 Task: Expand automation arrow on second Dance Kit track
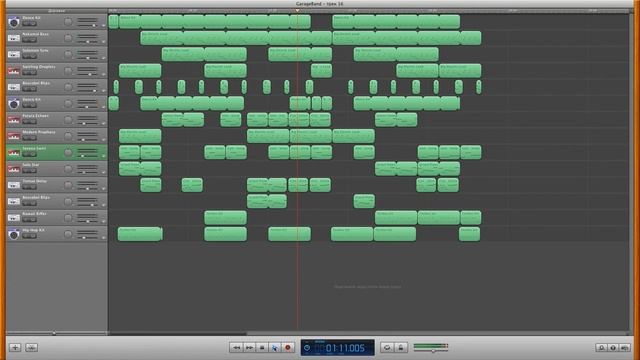pyautogui.click(x=103, y=107)
